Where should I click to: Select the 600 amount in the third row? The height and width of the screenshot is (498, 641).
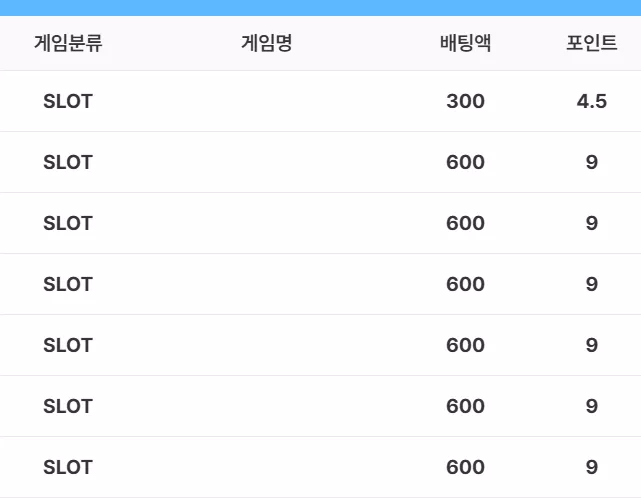coord(465,223)
